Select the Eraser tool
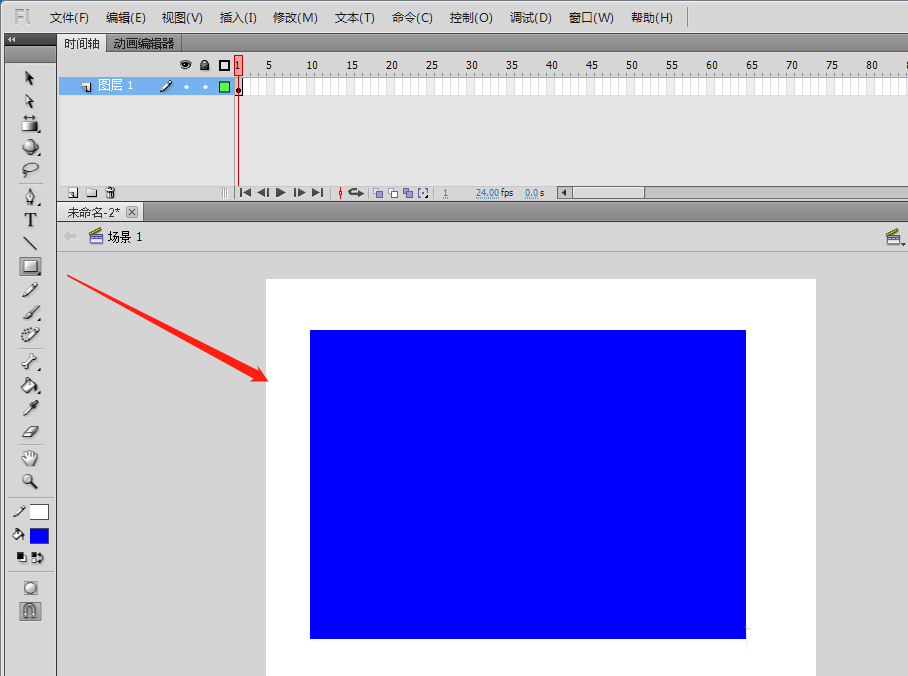This screenshot has height=676, width=908. [30, 432]
